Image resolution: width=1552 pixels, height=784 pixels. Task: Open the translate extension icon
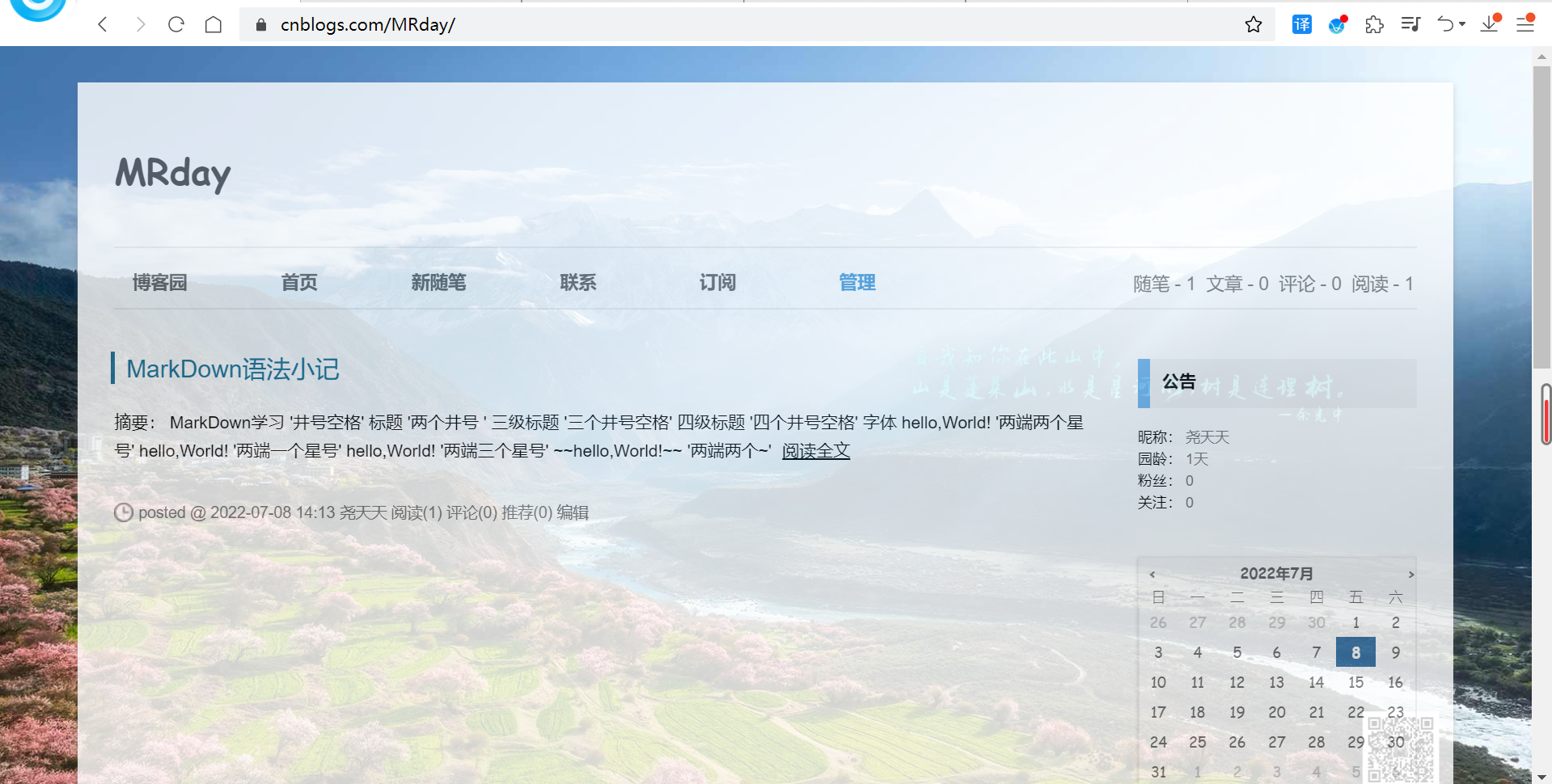click(1301, 24)
